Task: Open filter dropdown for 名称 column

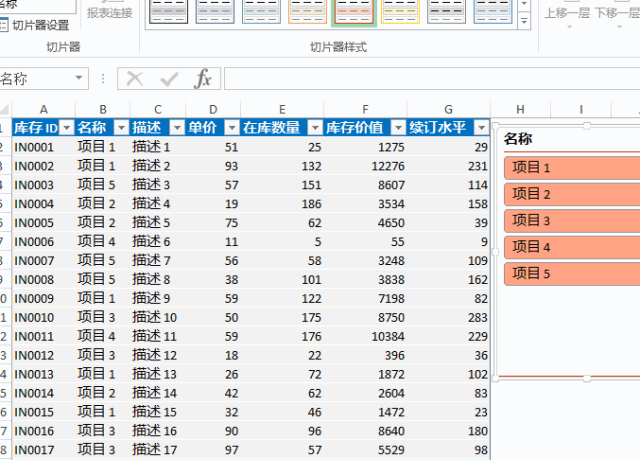Action: tap(121, 128)
